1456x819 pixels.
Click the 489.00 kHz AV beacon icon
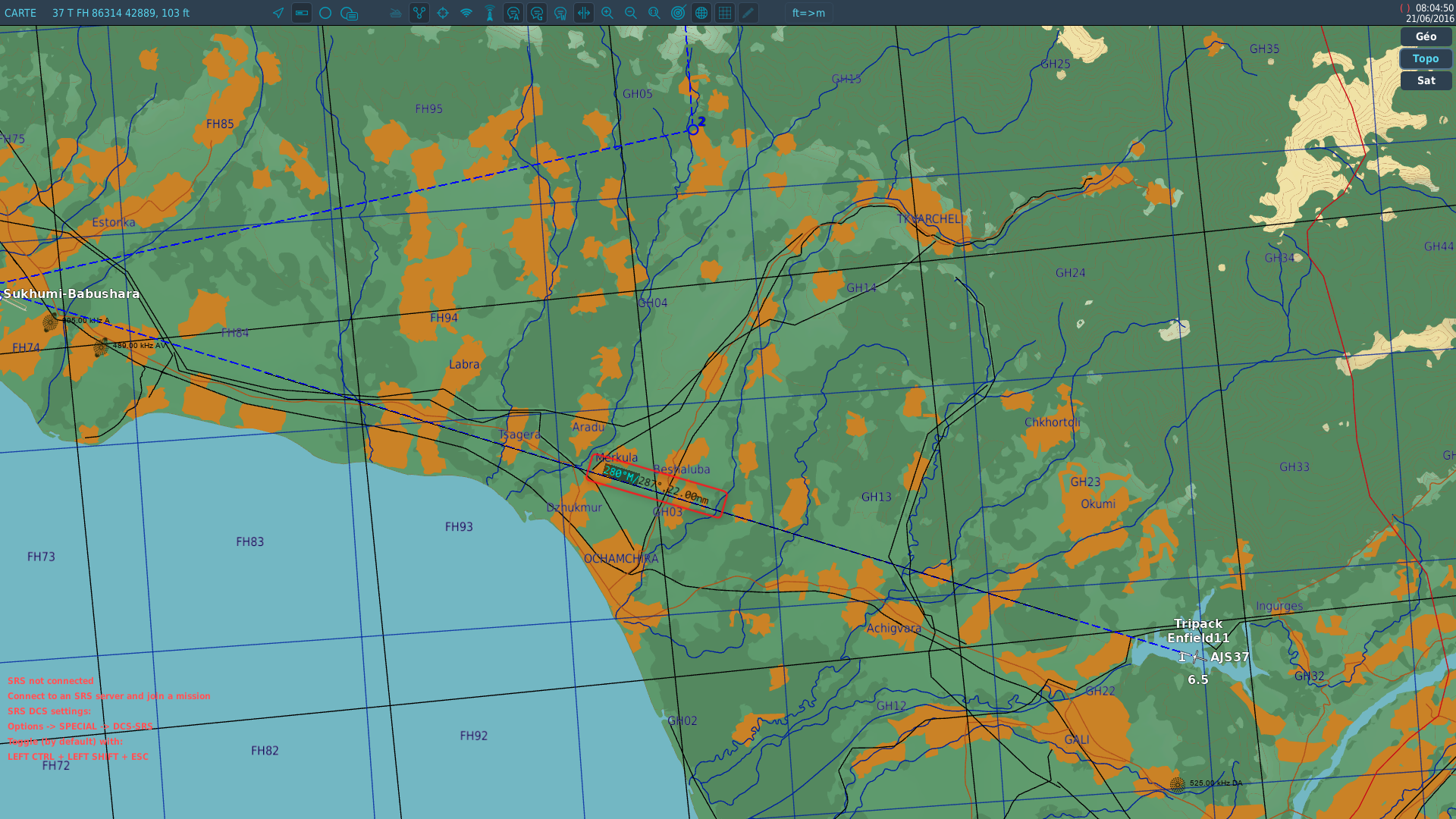click(101, 347)
